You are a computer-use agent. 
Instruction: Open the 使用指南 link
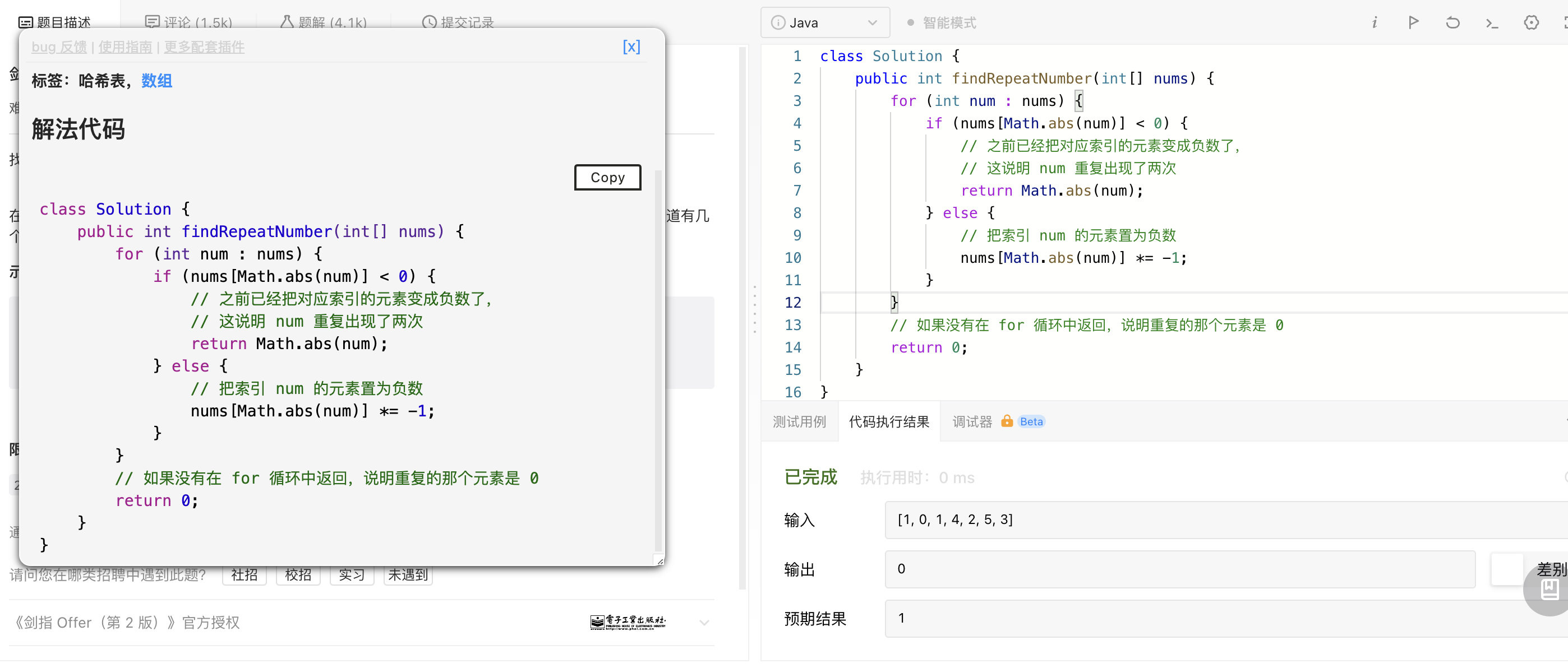126,47
